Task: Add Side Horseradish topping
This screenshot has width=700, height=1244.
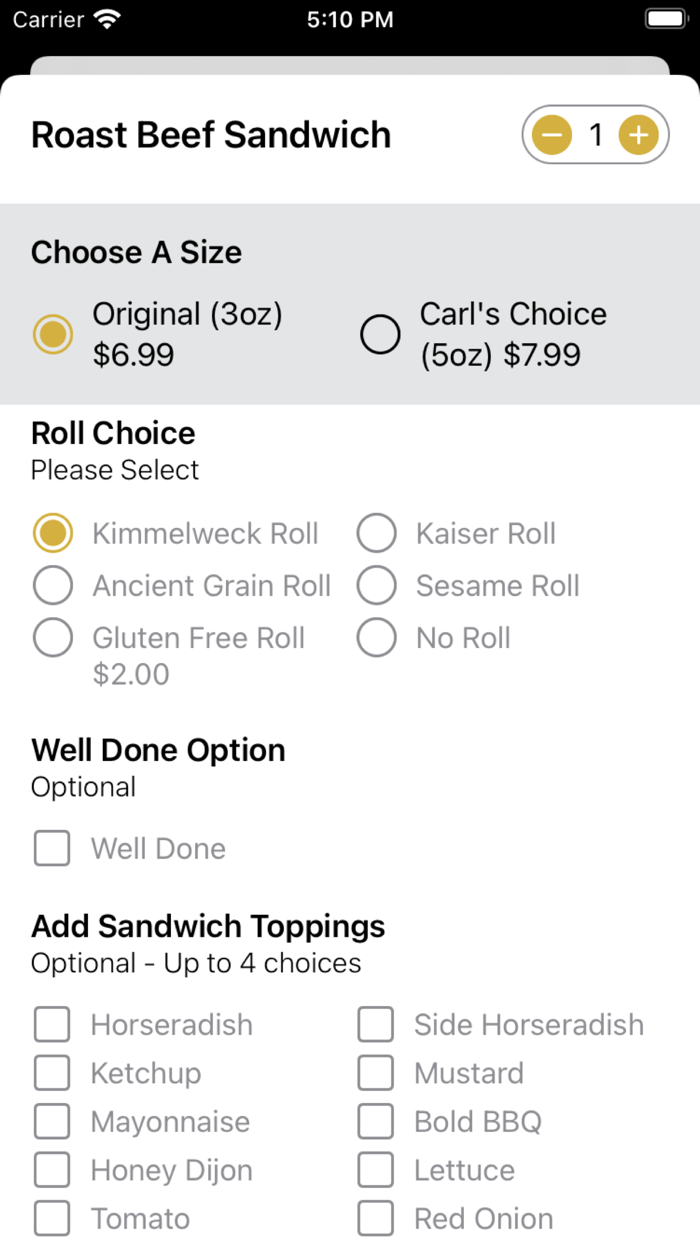Action: (376, 1025)
